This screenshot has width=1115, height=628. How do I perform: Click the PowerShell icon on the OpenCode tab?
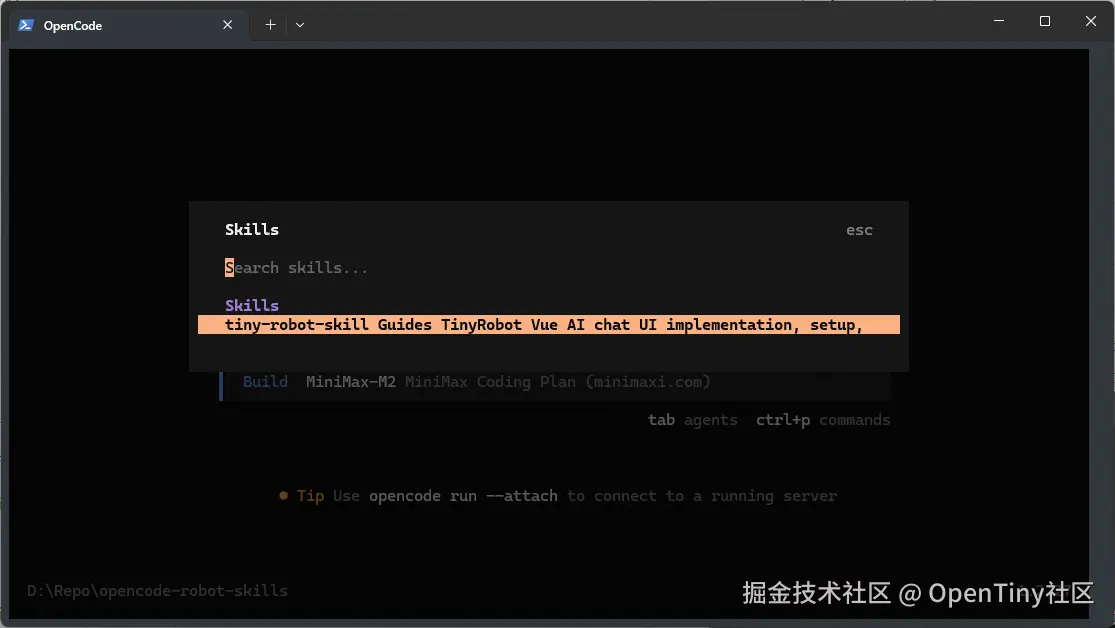(26, 25)
